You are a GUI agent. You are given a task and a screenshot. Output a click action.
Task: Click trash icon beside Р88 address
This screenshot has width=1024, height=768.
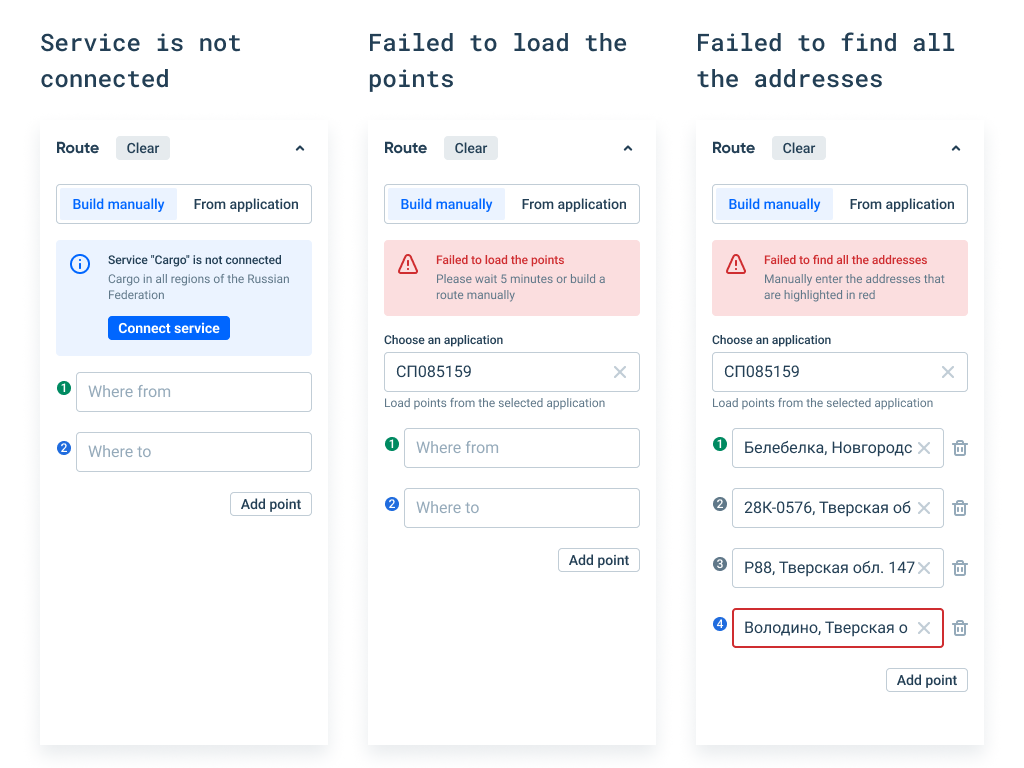[960, 568]
